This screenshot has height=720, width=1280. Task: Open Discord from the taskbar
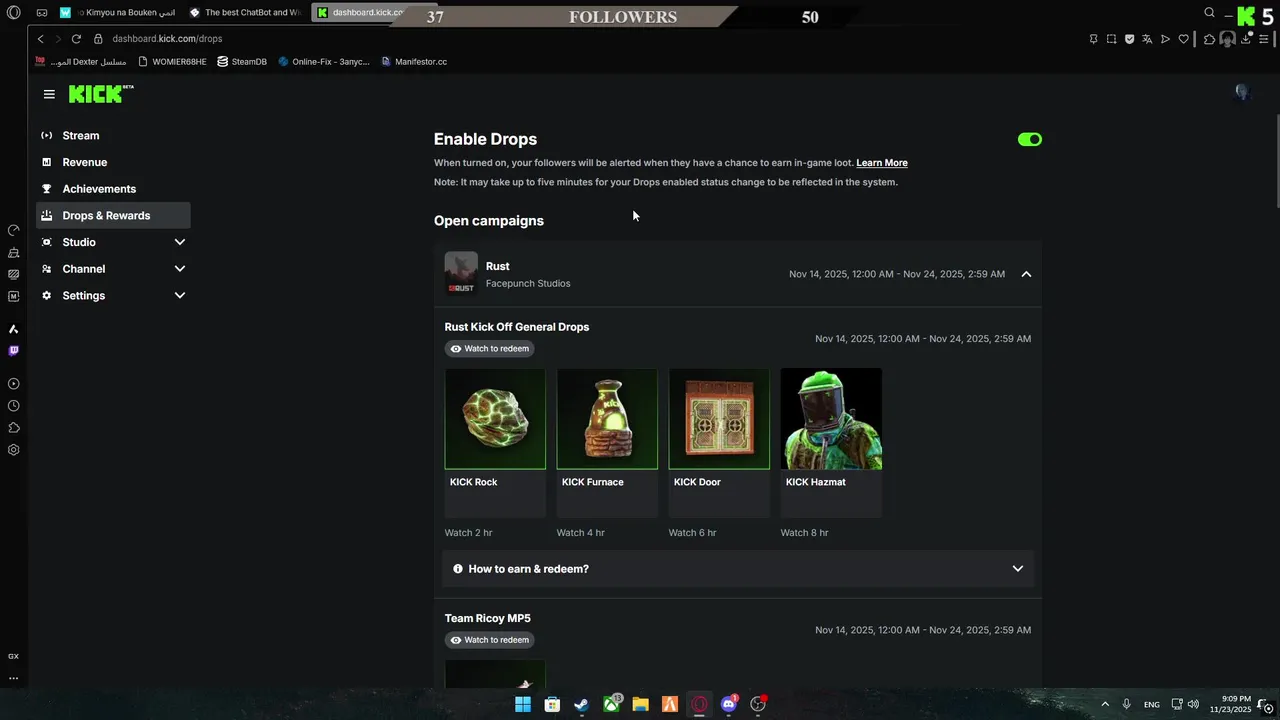click(x=729, y=704)
